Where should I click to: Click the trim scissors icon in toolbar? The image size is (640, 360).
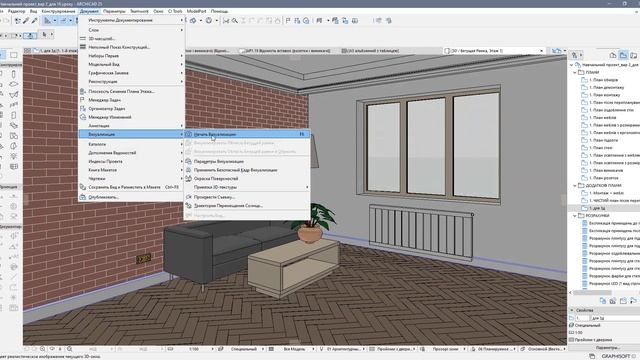(226, 20)
